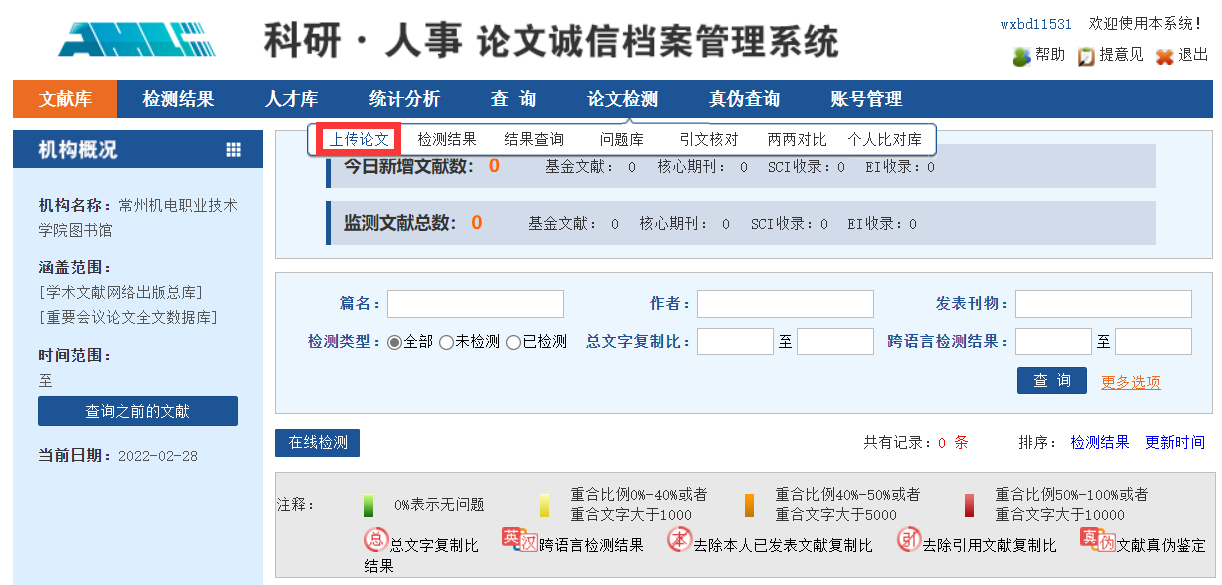1222x585 pixels.
Task: Click the feedback (提意见) icon
Action: pyautogui.click(x=1086, y=57)
